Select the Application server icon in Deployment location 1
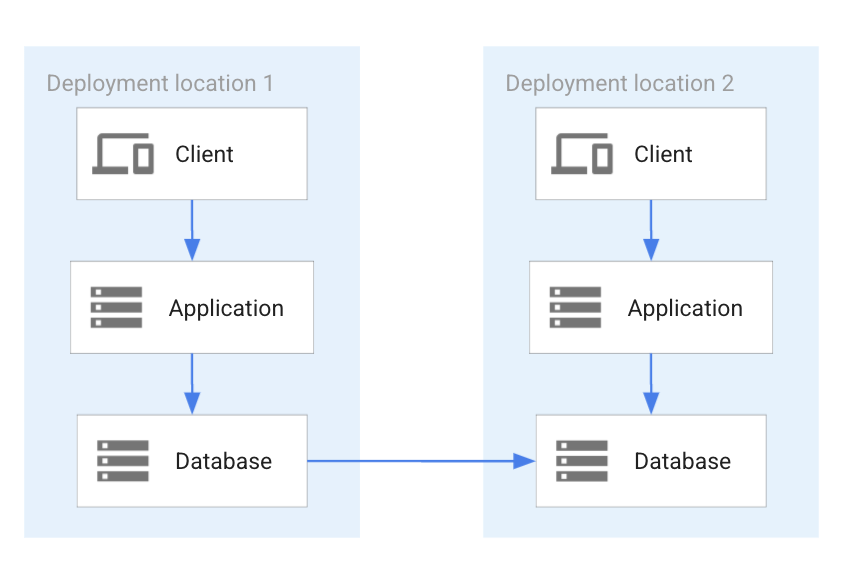Screen dimensions: 852x578 [115, 307]
